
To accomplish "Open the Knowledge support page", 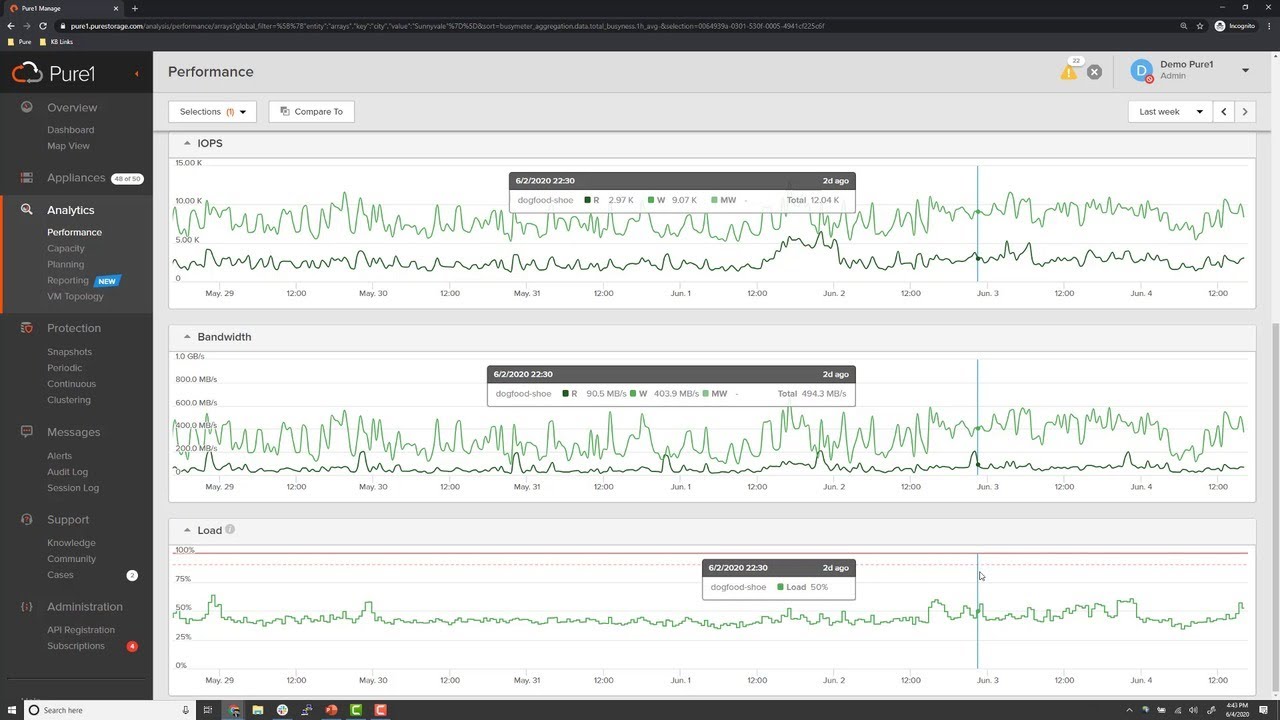I will tap(71, 543).
